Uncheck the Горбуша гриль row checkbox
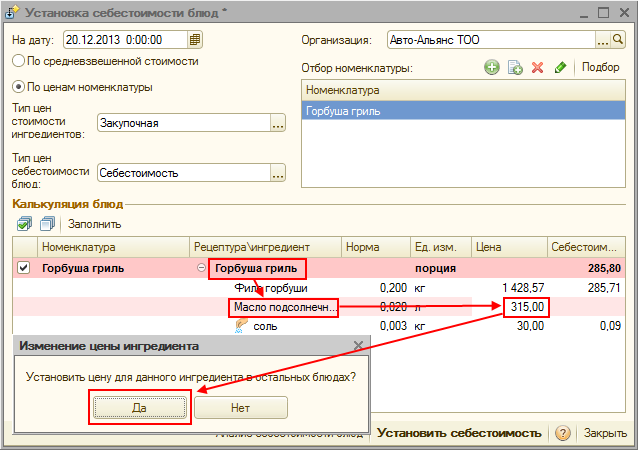Image resolution: width=638 pixels, height=450 pixels. [24, 268]
